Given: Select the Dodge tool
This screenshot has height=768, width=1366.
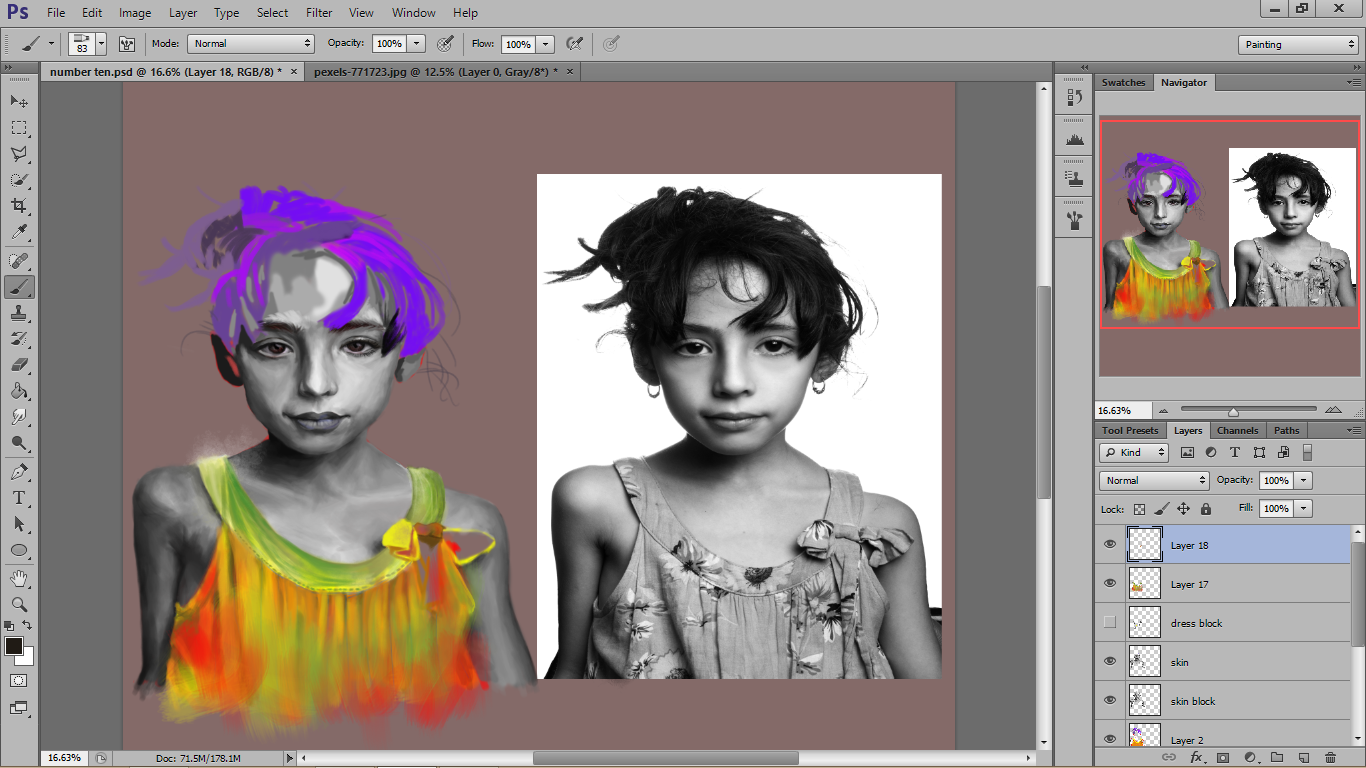Looking at the screenshot, I should click(x=19, y=443).
